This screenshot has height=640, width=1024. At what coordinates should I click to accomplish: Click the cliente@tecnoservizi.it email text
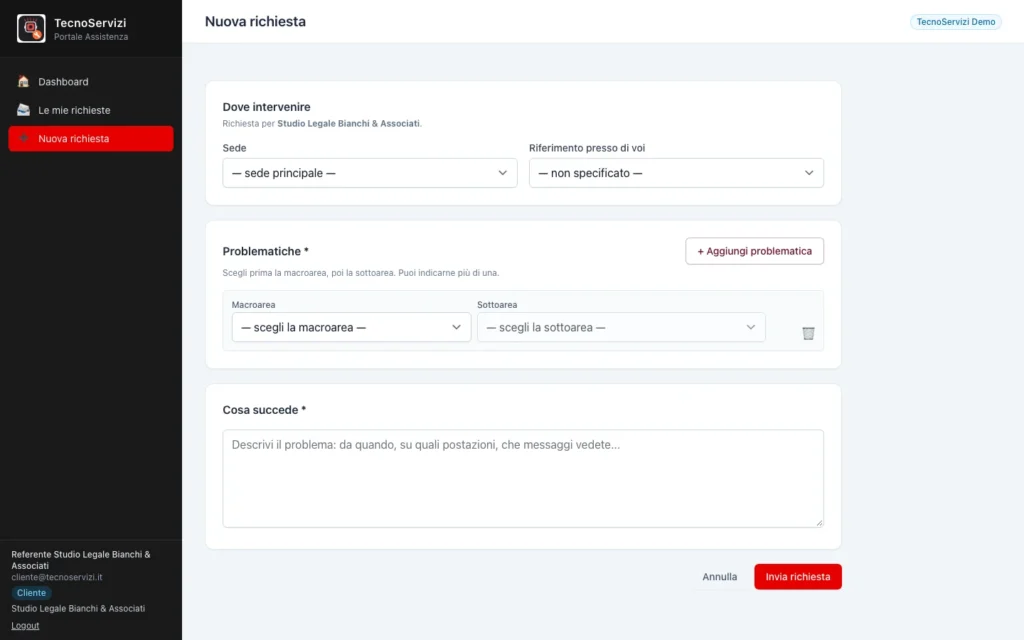57,577
